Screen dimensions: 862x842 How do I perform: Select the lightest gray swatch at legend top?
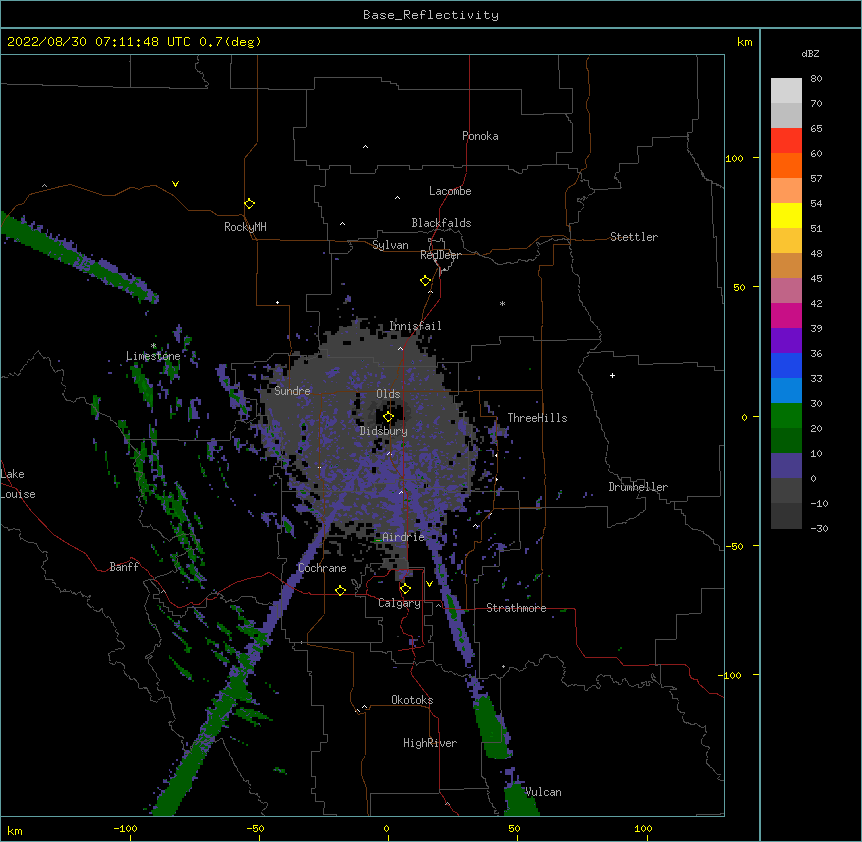786,91
